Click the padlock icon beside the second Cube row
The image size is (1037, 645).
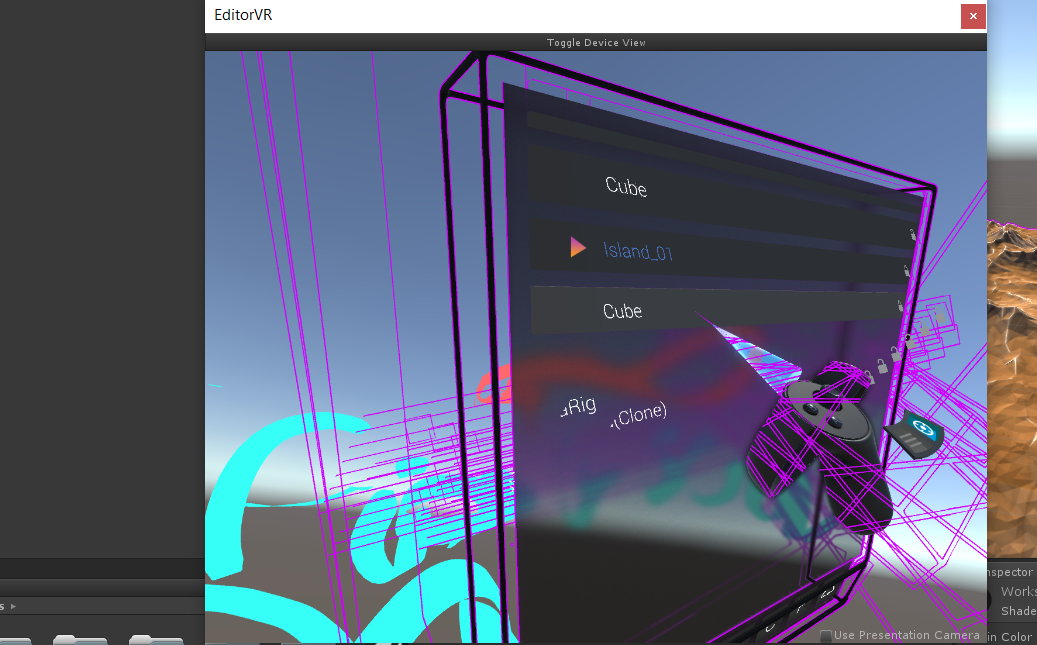[x=901, y=305]
